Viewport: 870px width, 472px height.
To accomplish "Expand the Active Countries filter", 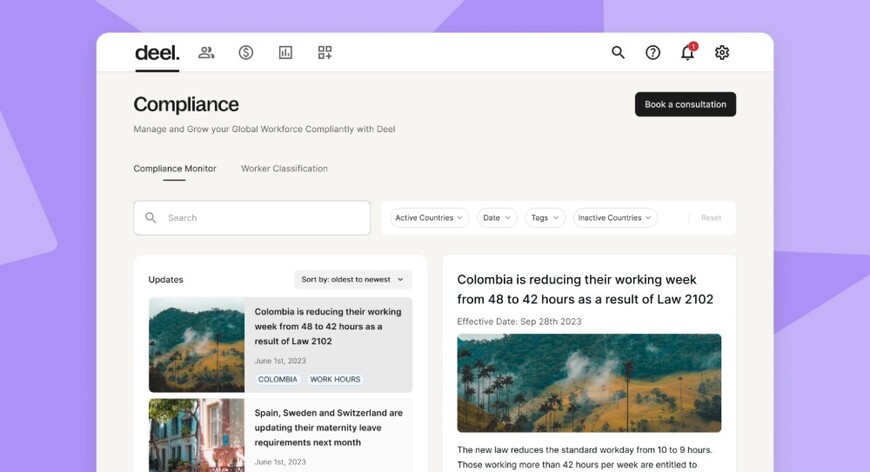I will [429, 218].
